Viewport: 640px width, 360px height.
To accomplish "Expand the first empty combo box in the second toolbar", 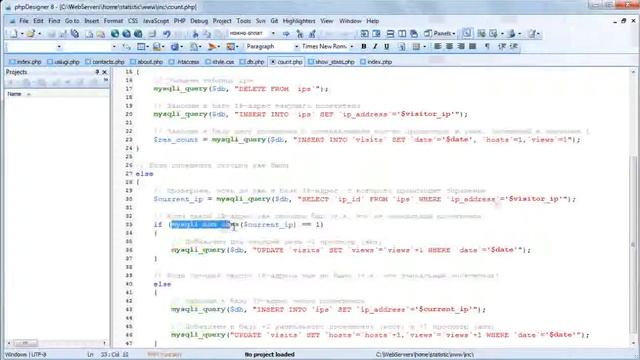I will coord(59,47).
